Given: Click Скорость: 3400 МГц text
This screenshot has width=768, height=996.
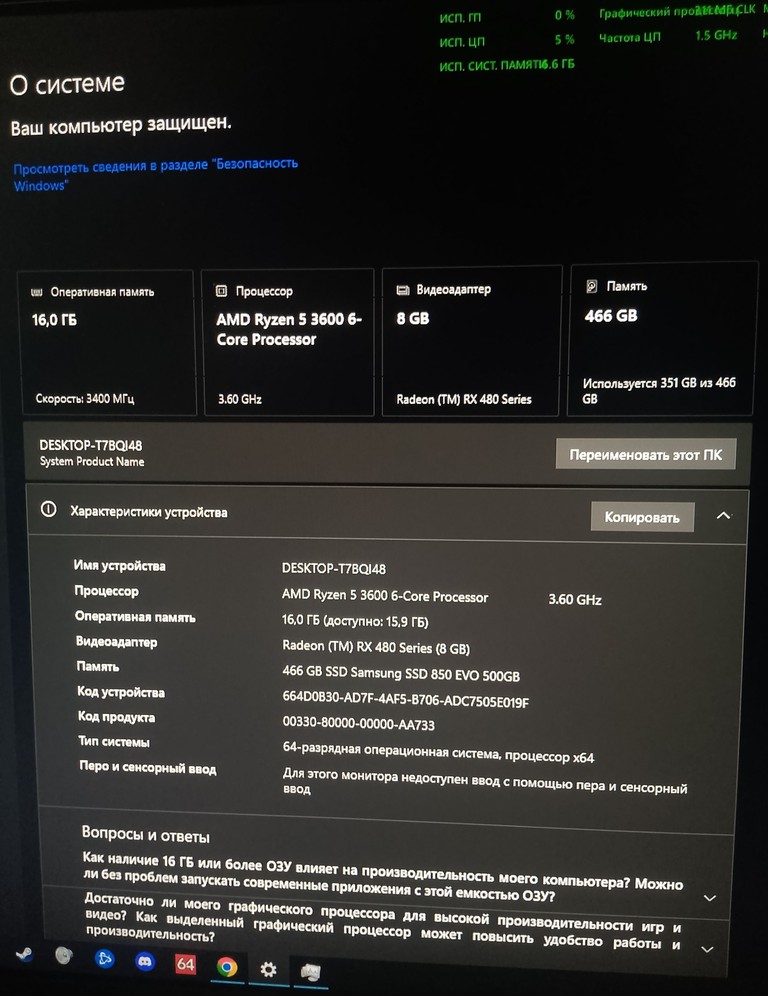Looking at the screenshot, I should point(84,399).
